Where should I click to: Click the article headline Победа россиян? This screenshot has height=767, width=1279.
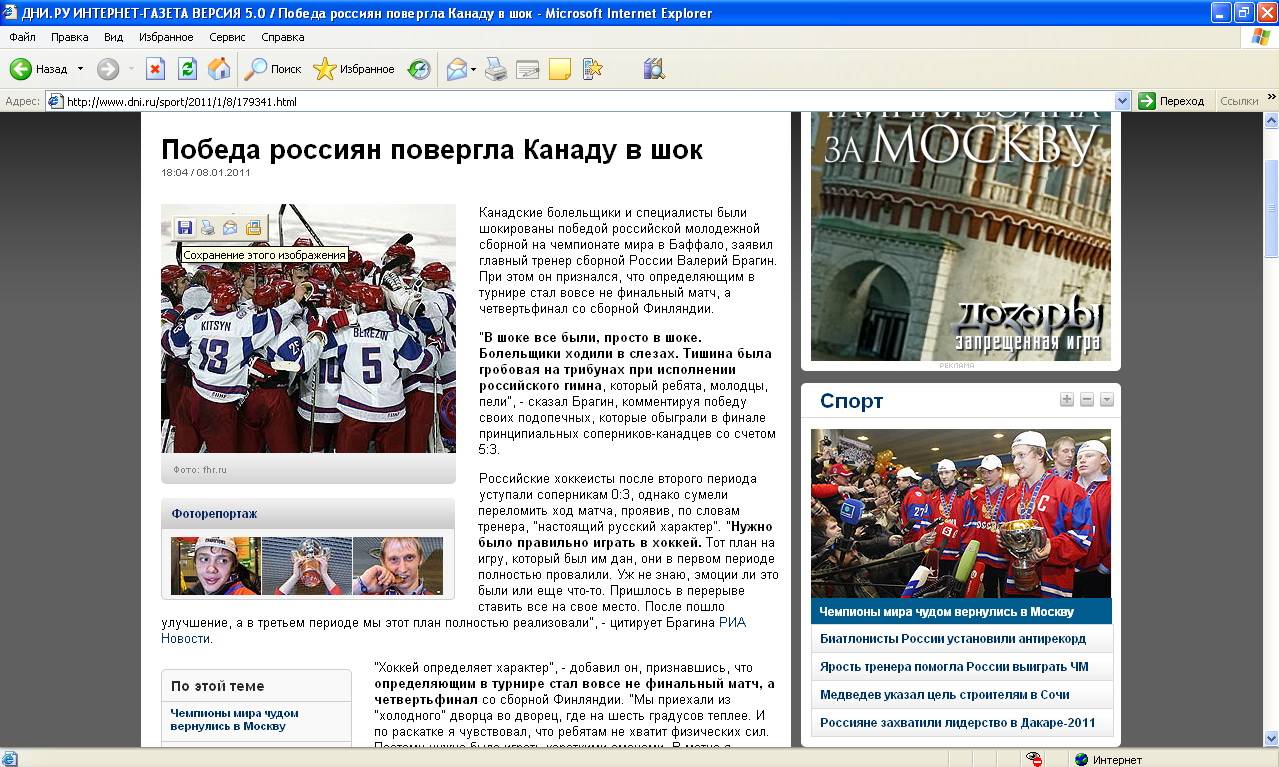pyautogui.click(x=432, y=150)
